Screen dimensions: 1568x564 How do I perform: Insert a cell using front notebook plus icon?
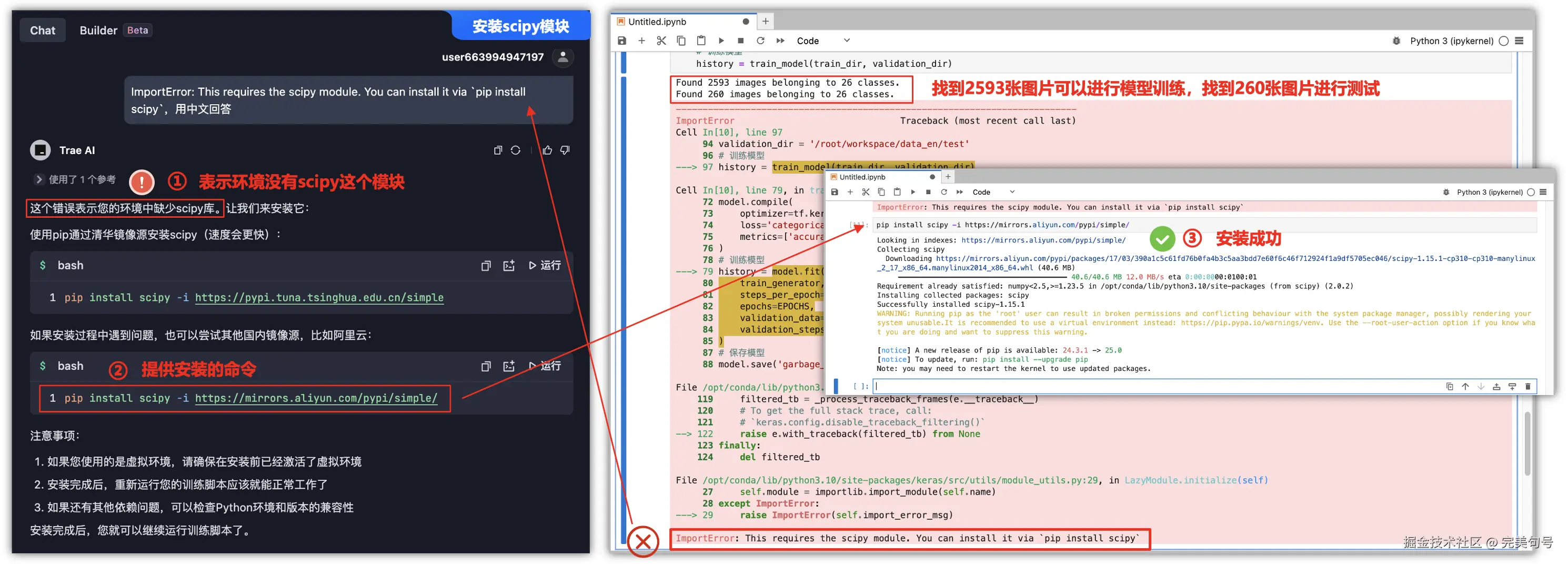click(850, 192)
